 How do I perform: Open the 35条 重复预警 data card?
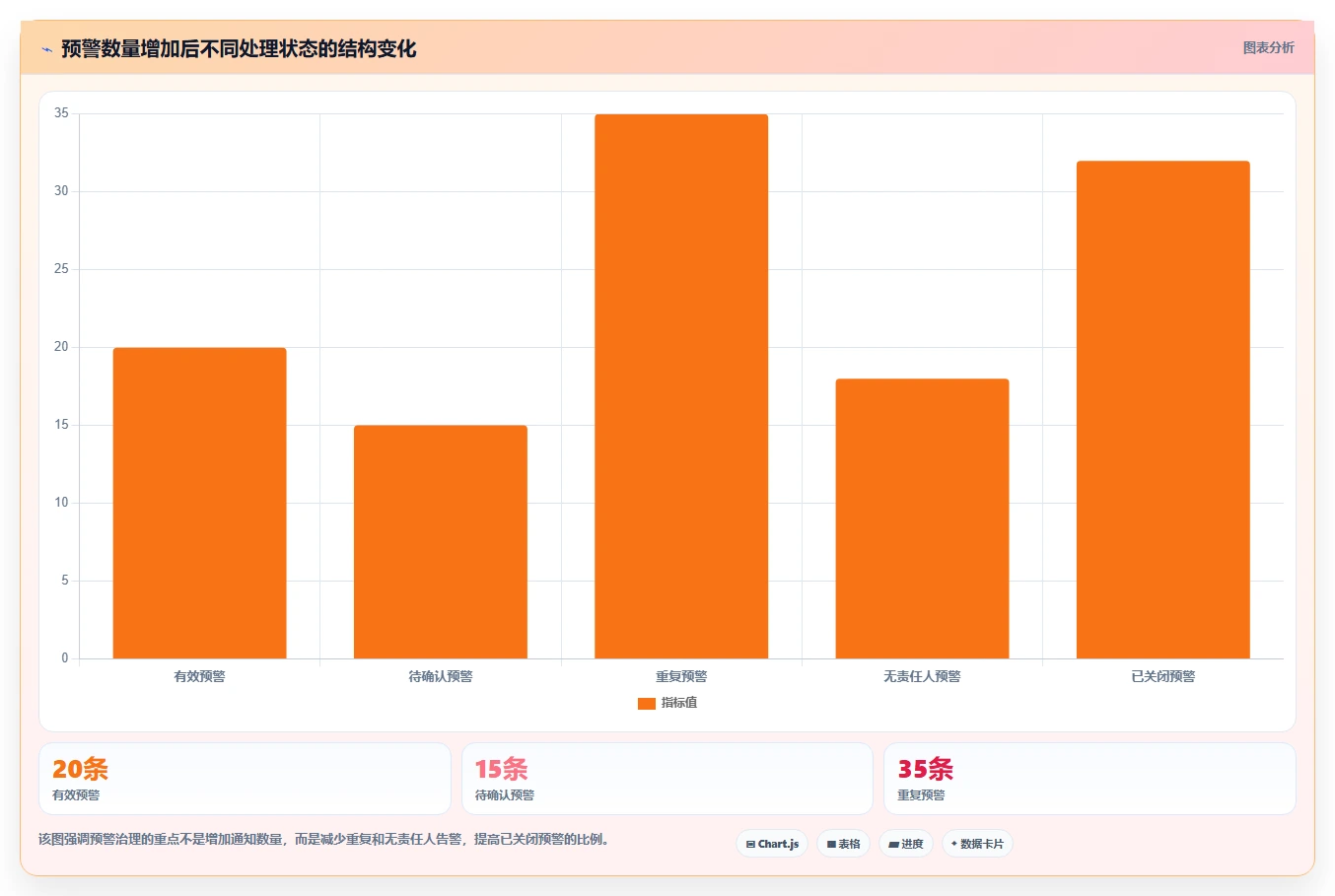[x=1089, y=779]
